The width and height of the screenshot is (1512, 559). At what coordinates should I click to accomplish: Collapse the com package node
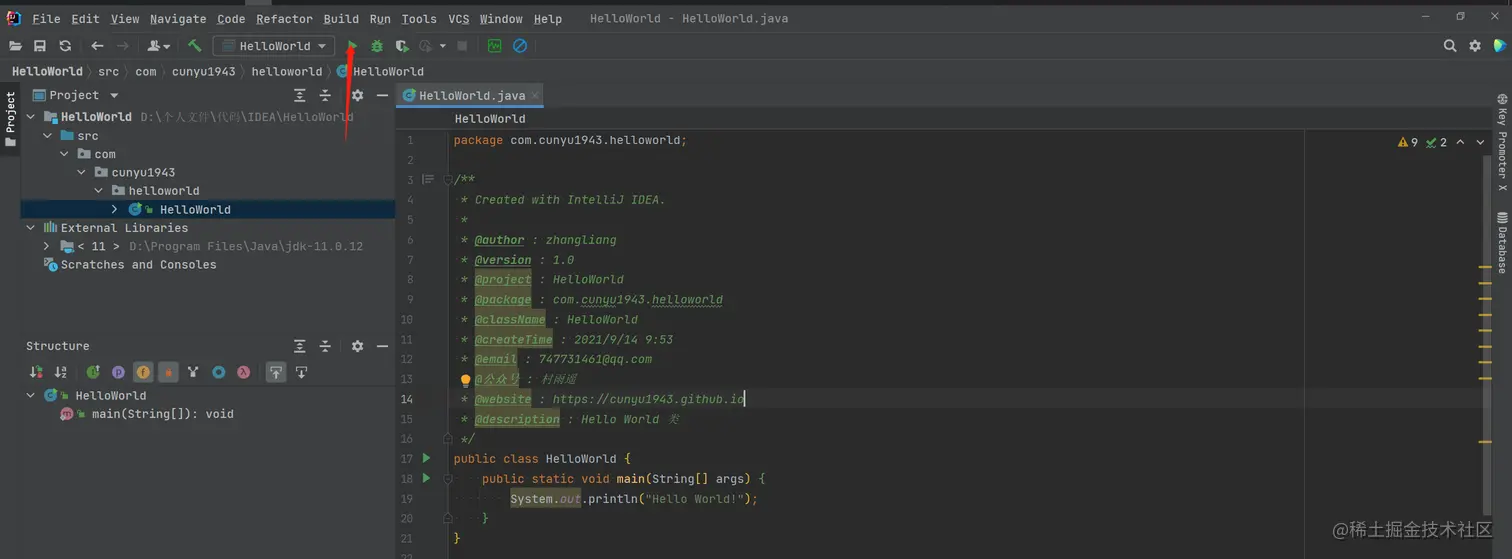pos(64,154)
